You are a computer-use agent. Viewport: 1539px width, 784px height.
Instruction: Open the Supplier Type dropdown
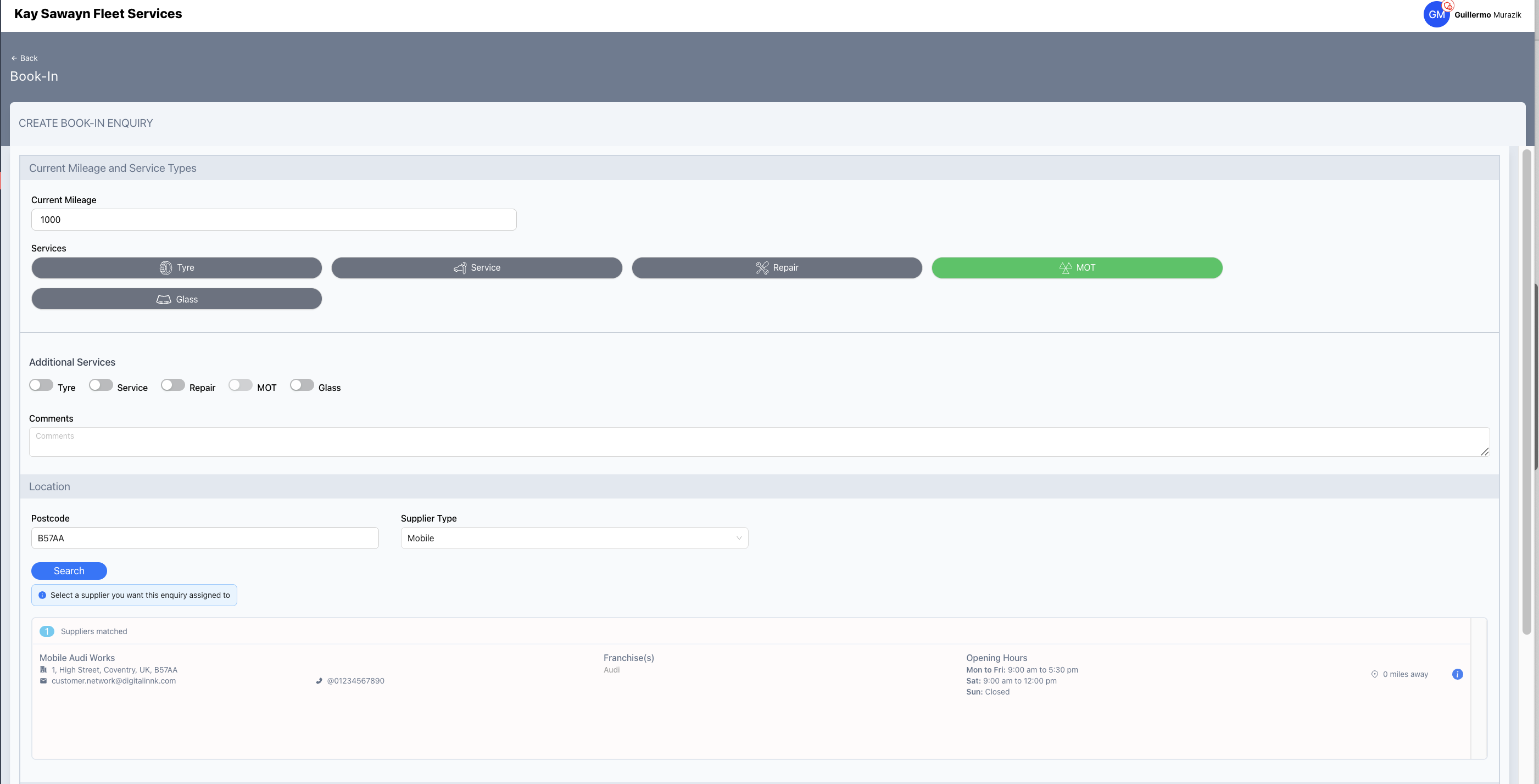pos(574,538)
